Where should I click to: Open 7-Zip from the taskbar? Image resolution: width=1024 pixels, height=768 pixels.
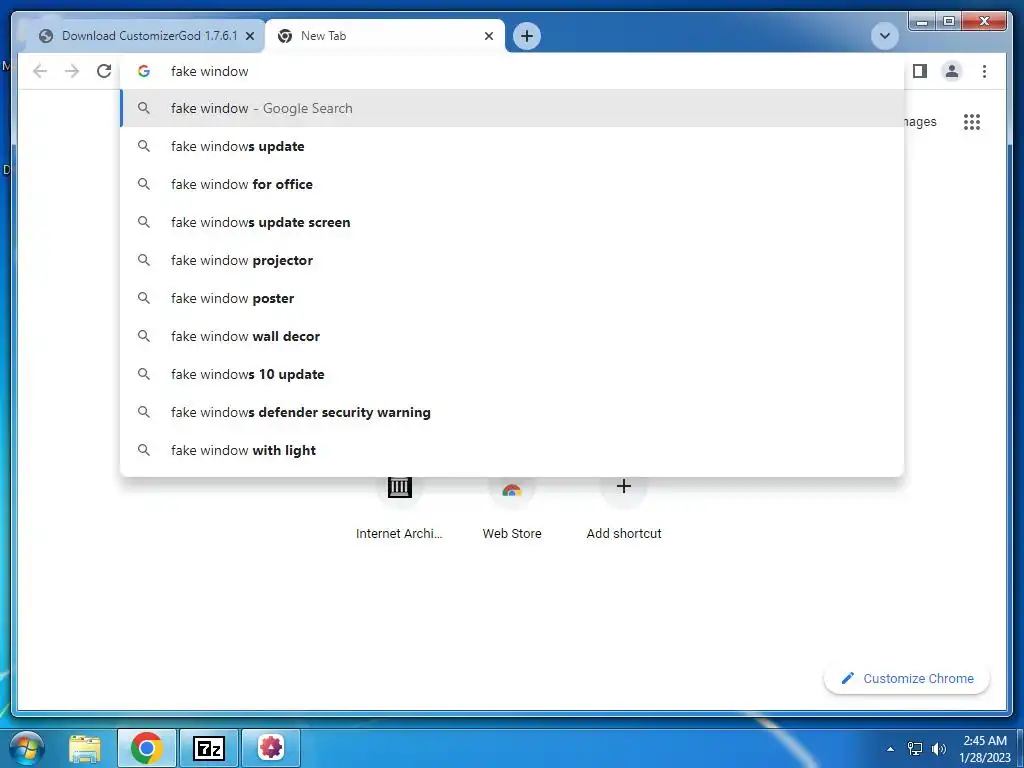pos(209,748)
